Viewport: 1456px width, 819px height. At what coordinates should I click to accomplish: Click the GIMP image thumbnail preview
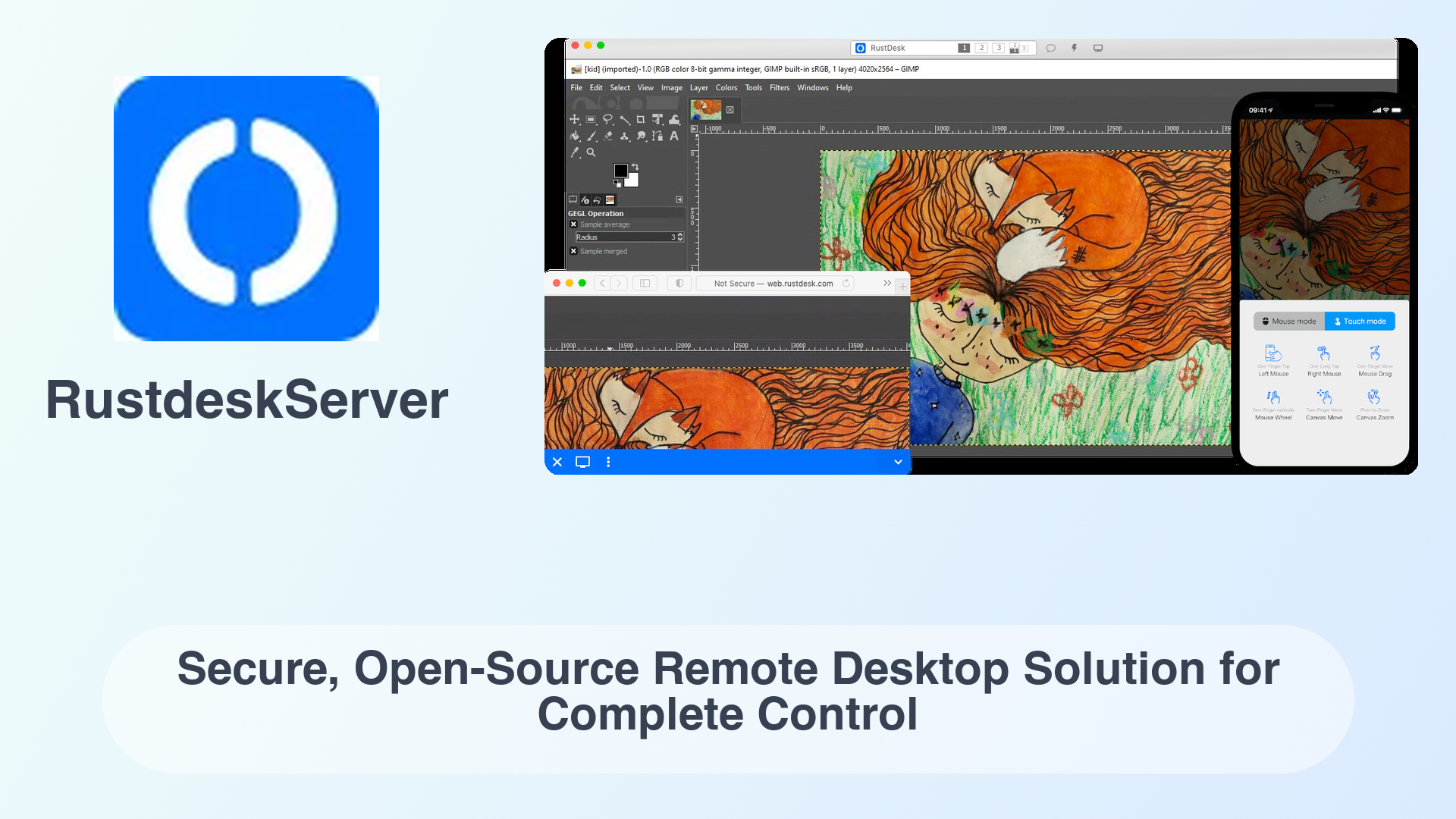(704, 110)
